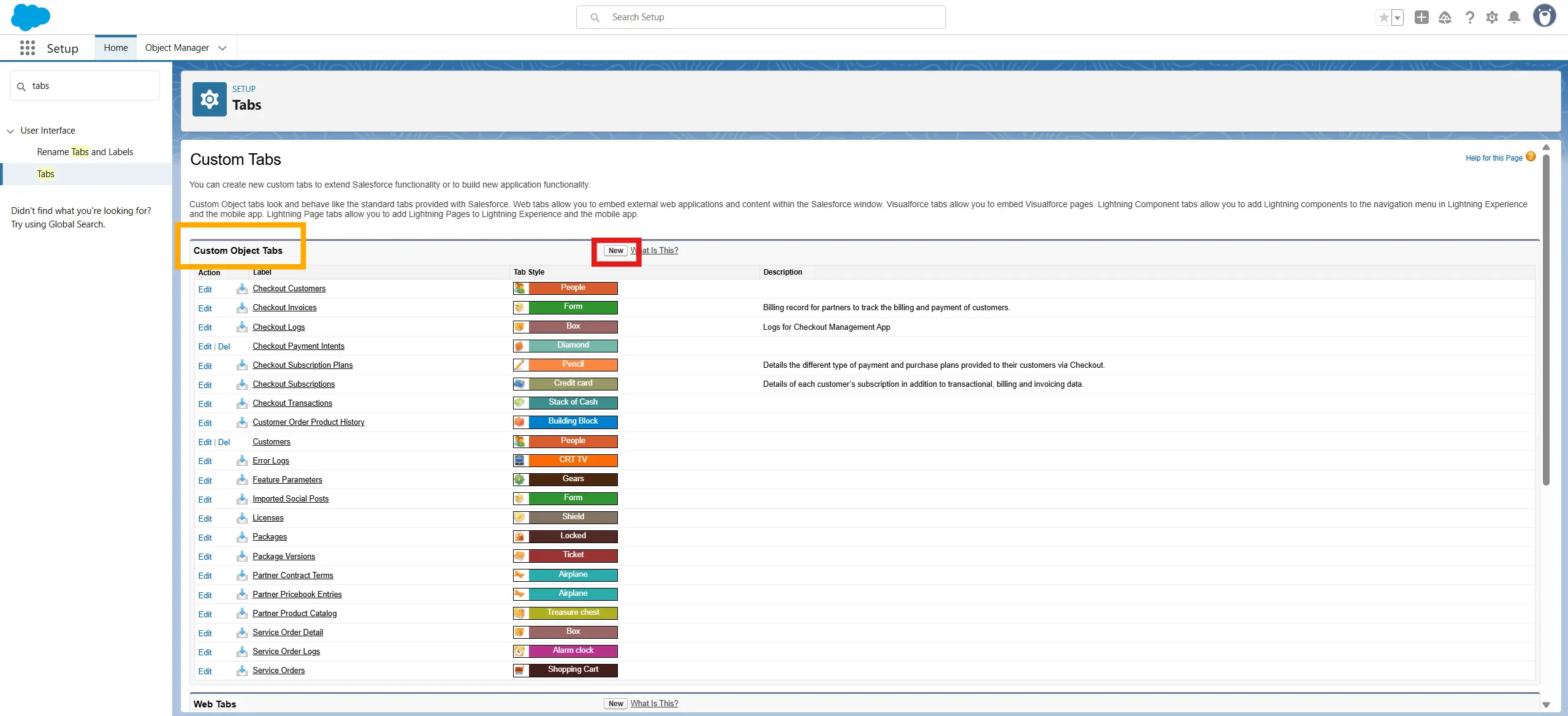Open the Global Actions plus icon
1568x716 pixels.
1421,17
